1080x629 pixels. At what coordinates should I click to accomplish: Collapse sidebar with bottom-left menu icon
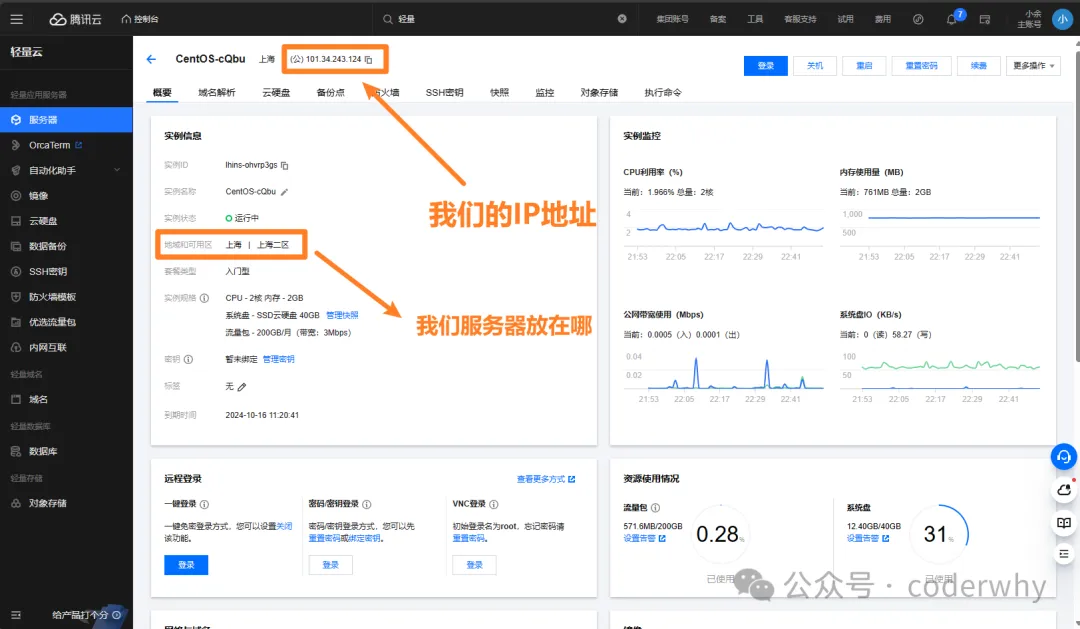pos(16,615)
